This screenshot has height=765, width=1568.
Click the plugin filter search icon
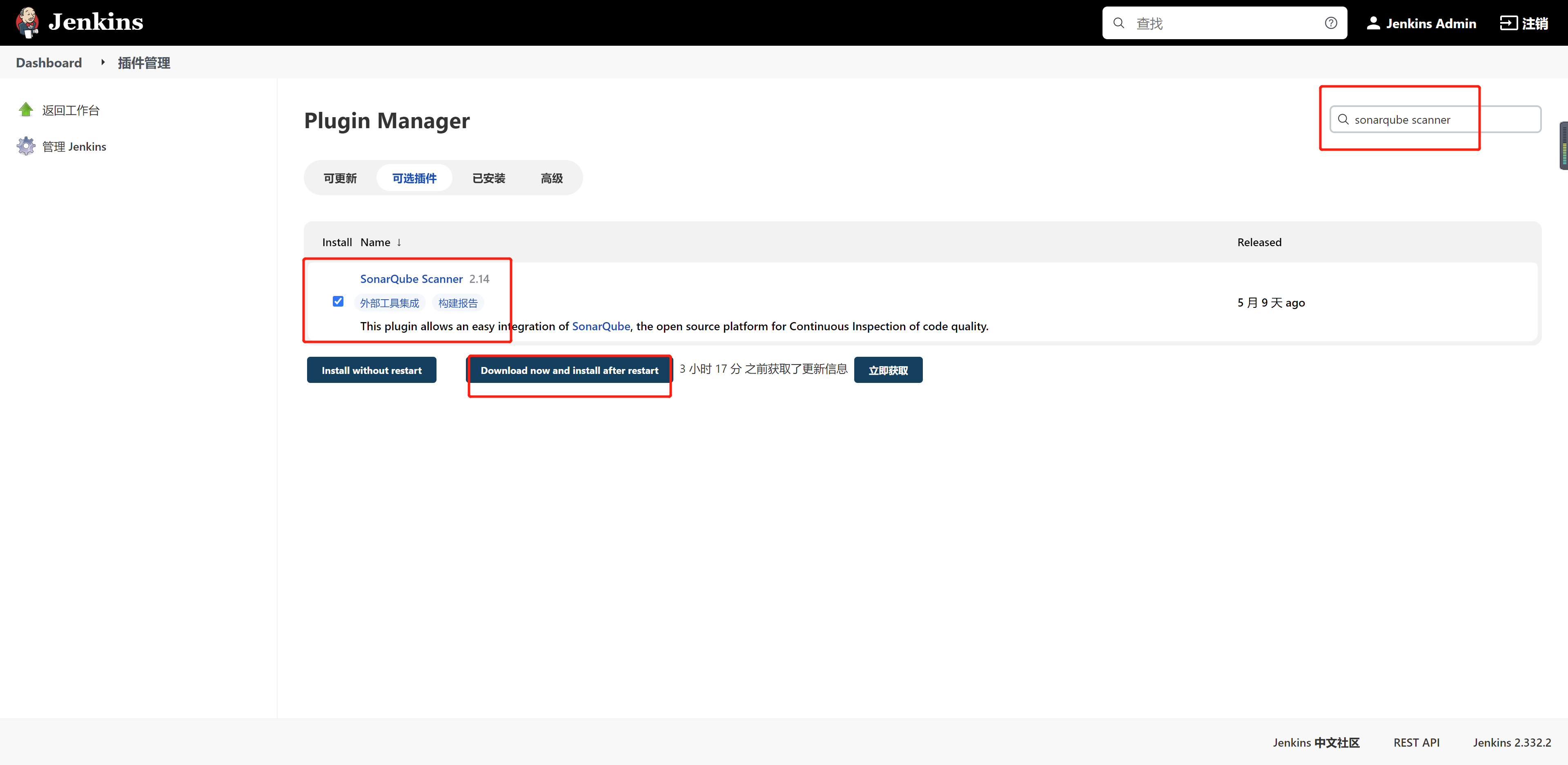1343,119
